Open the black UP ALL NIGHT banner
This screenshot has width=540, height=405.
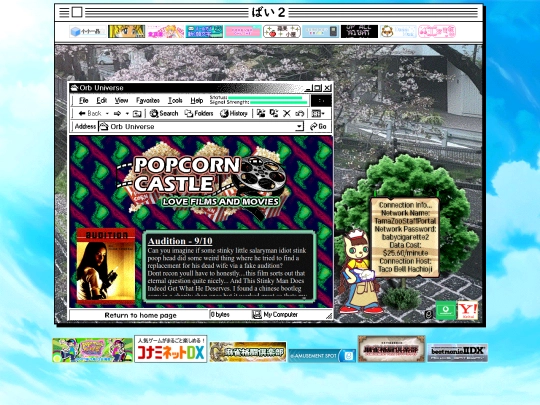[x=360, y=31]
